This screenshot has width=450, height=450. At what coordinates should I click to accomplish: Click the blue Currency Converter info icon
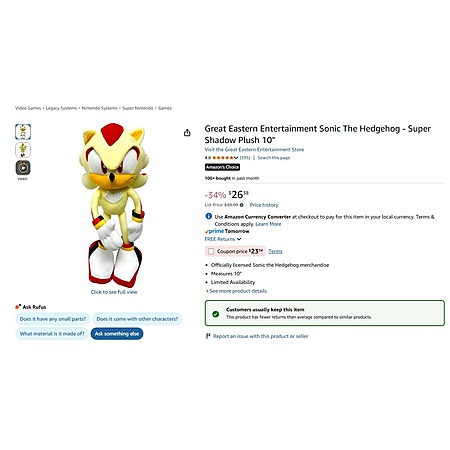pyautogui.click(x=209, y=216)
